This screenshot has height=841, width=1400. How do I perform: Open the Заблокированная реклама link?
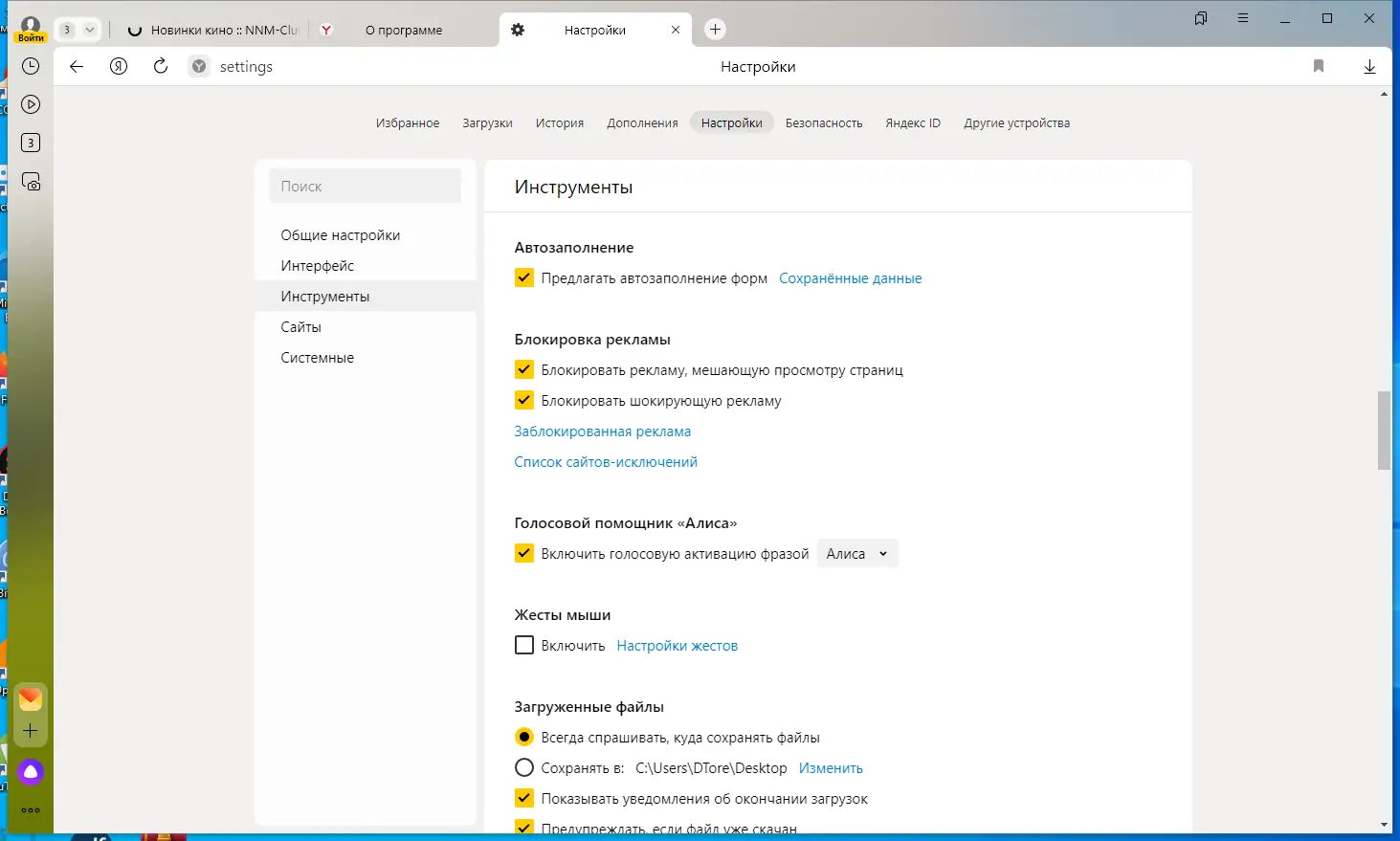[603, 432]
